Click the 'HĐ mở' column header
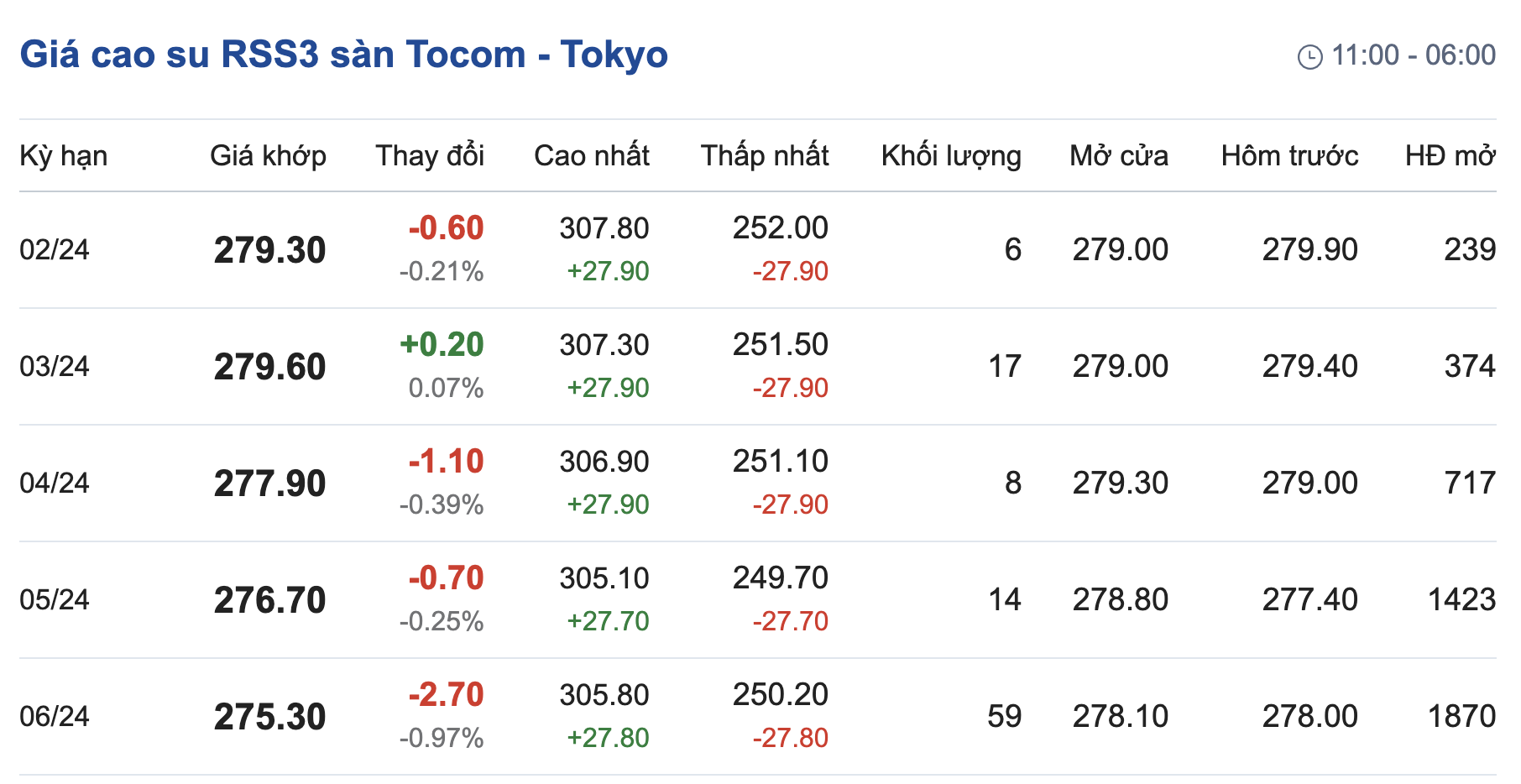1521x784 pixels. click(1450, 156)
